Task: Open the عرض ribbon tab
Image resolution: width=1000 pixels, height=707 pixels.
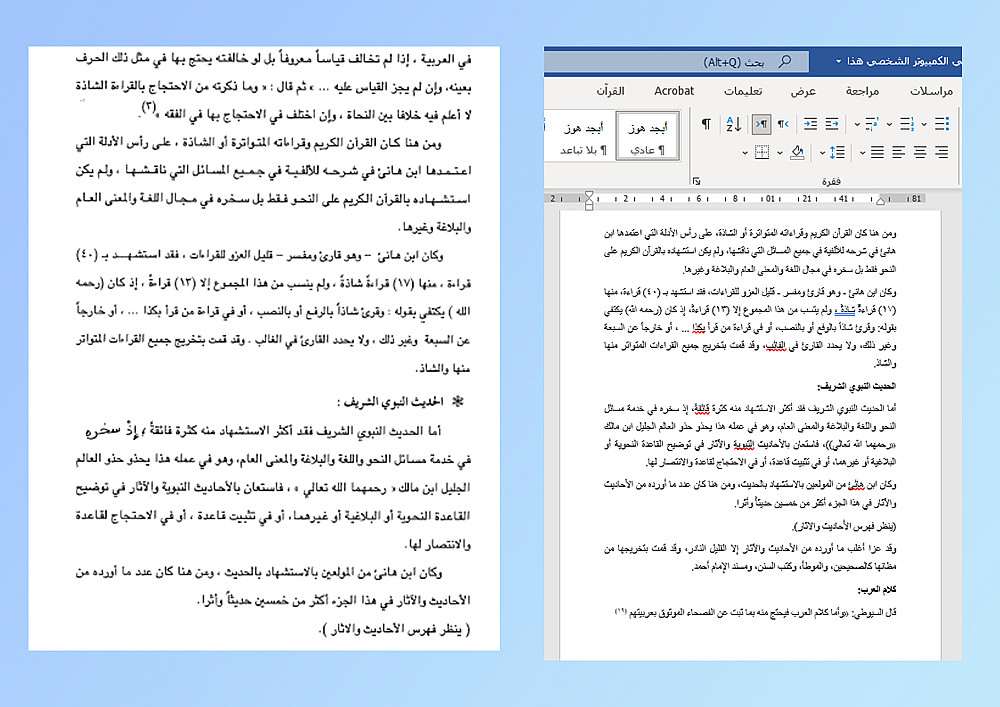Action: click(803, 91)
